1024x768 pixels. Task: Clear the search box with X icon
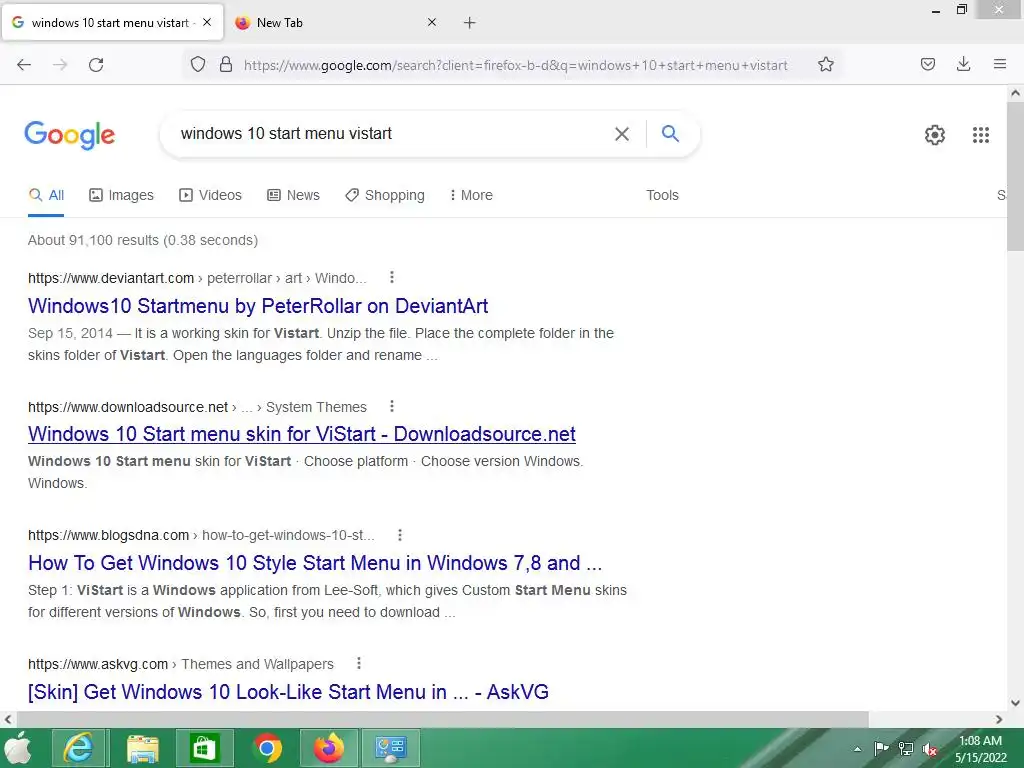(622, 134)
